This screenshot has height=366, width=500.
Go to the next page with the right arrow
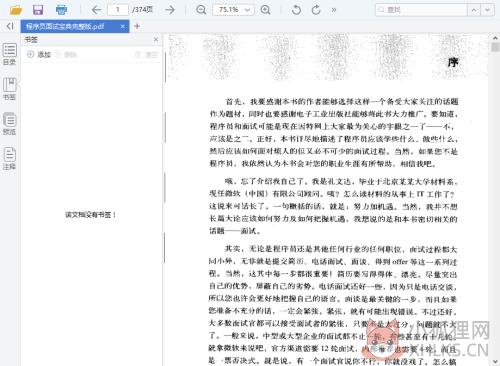(x=170, y=10)
